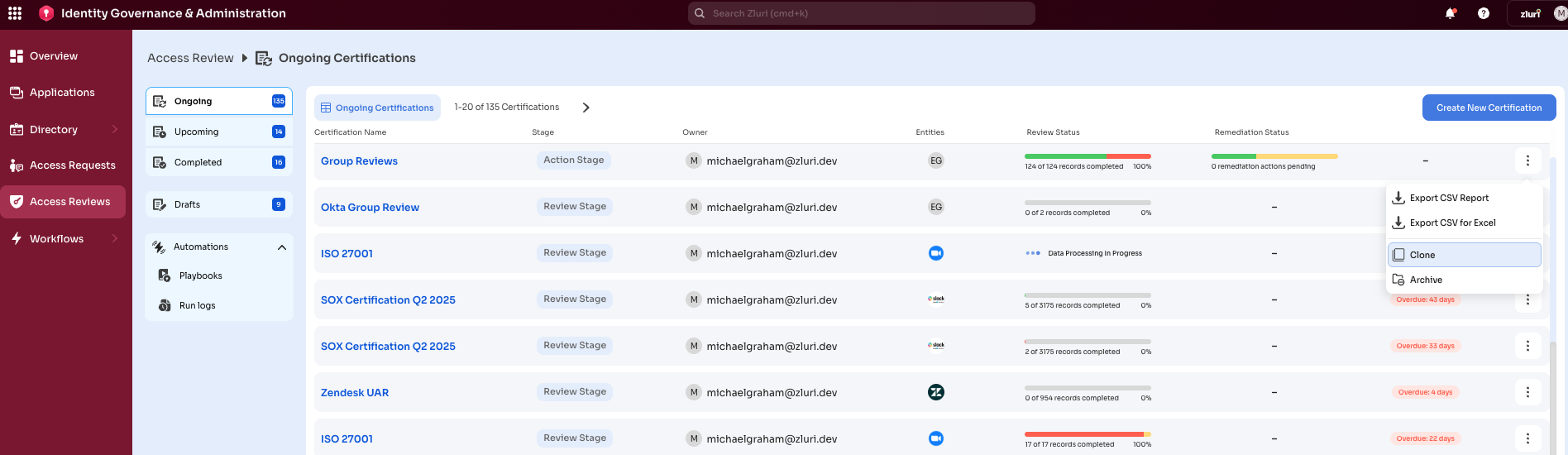Switch to the Ongoing tab
The height and width of the screenshot is (455, 1568).
(219, 101)
